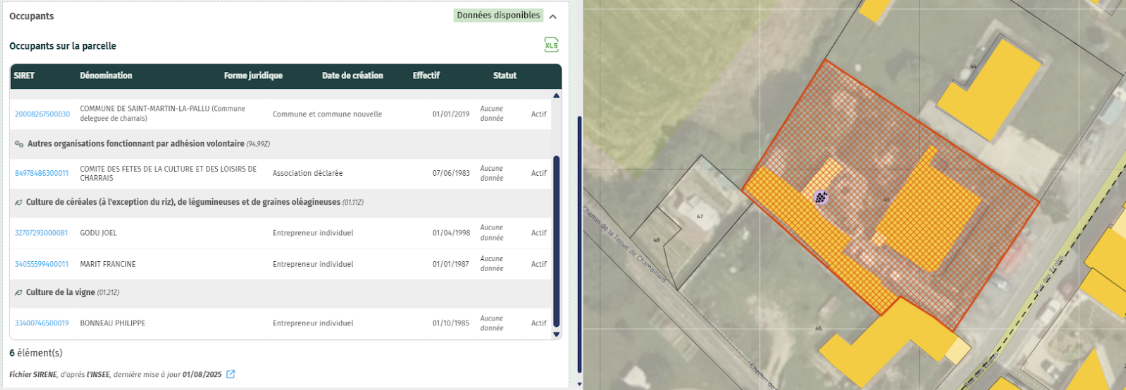1126x390 pixels.
Task: Open SIRET 20008267500030 link
Action: [42, 114]
